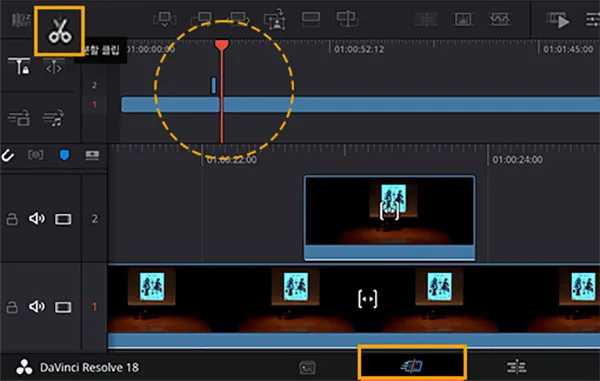600x381 pixels.
Task: Select the smart insert icon
Action: click(165, 18)
